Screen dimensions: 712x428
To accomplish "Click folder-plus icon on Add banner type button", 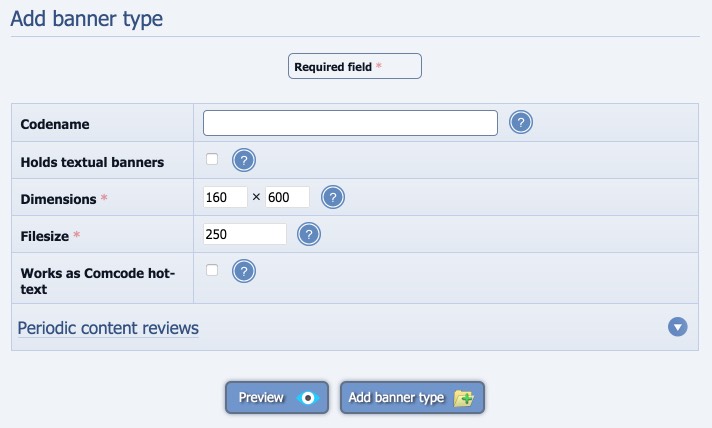I will pos(464,398).
